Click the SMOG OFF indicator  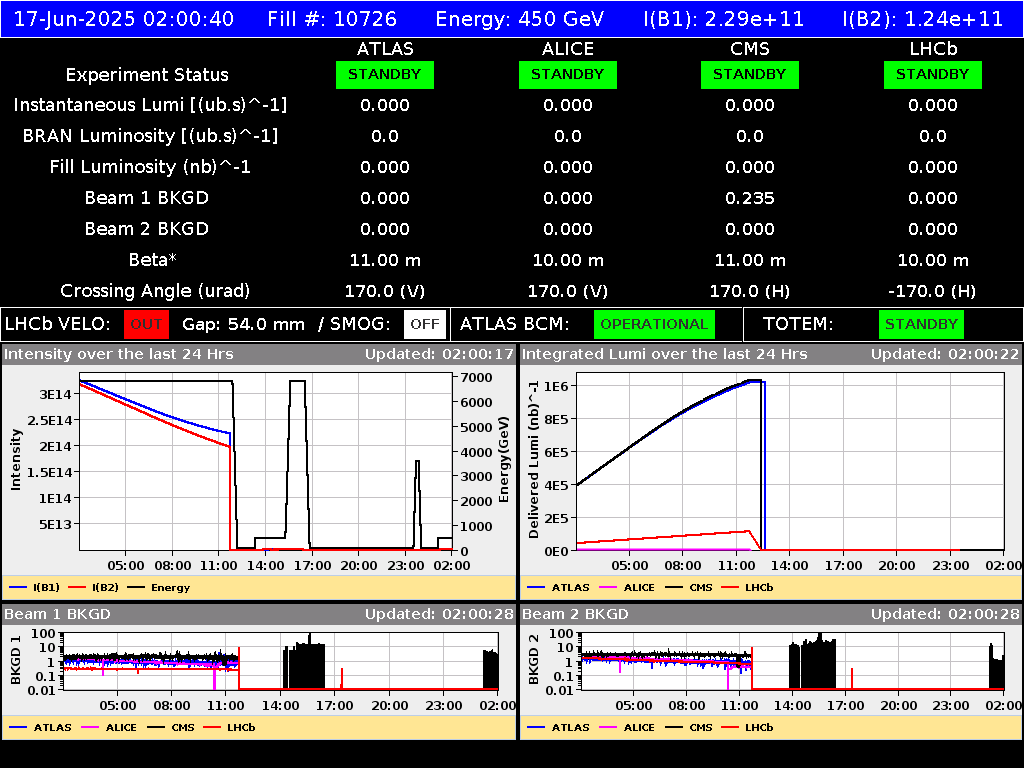(424, 325)
